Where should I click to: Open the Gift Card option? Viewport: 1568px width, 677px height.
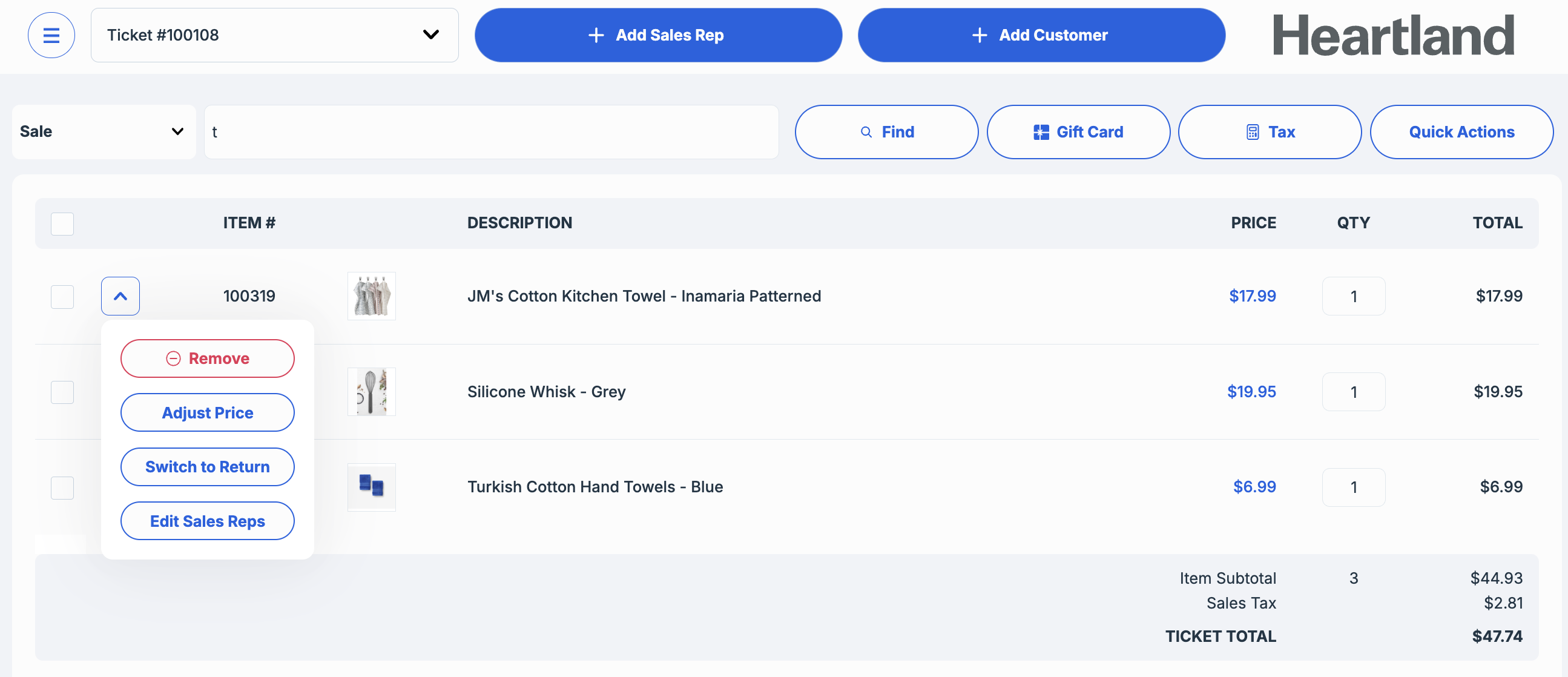(1078, 132)
